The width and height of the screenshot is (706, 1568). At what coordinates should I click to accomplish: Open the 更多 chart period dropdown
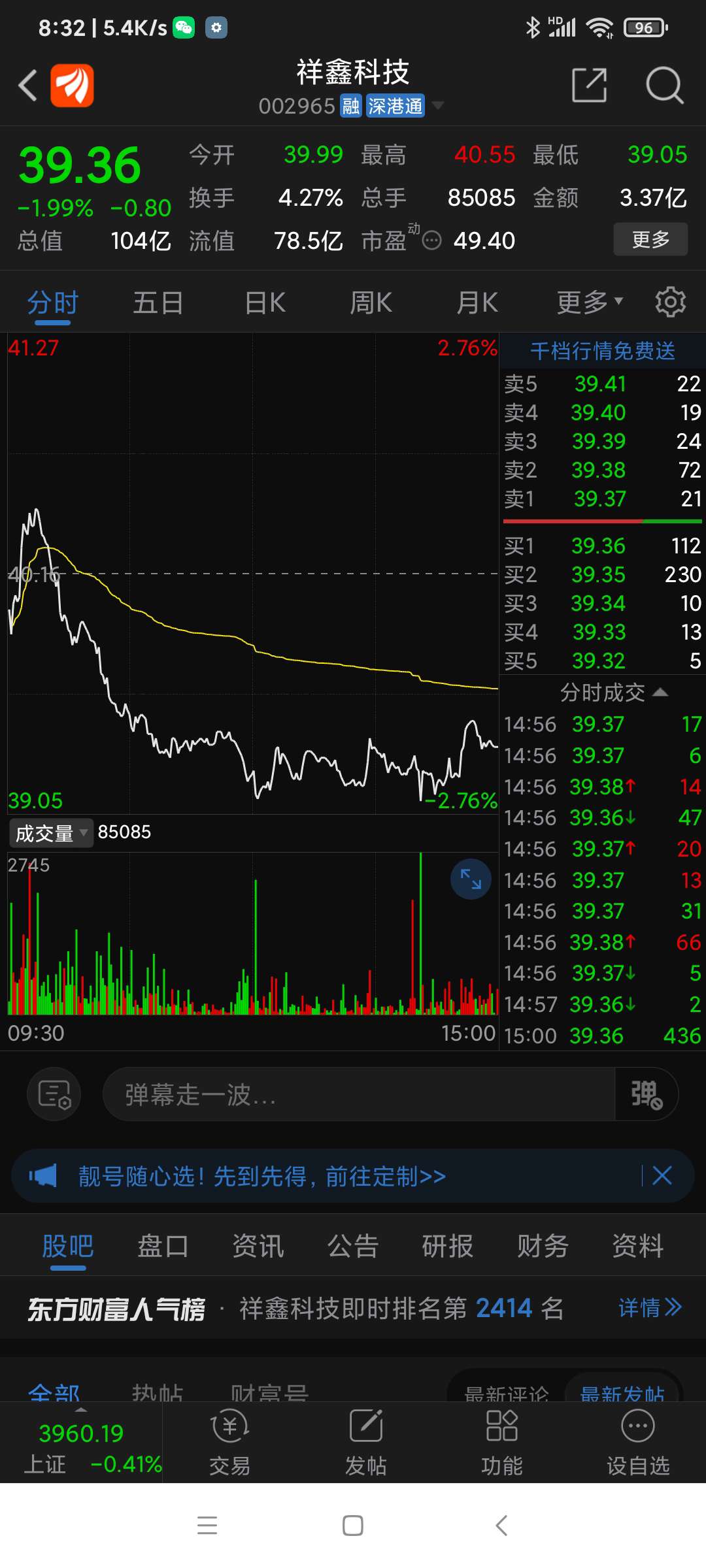click(590, 302)
